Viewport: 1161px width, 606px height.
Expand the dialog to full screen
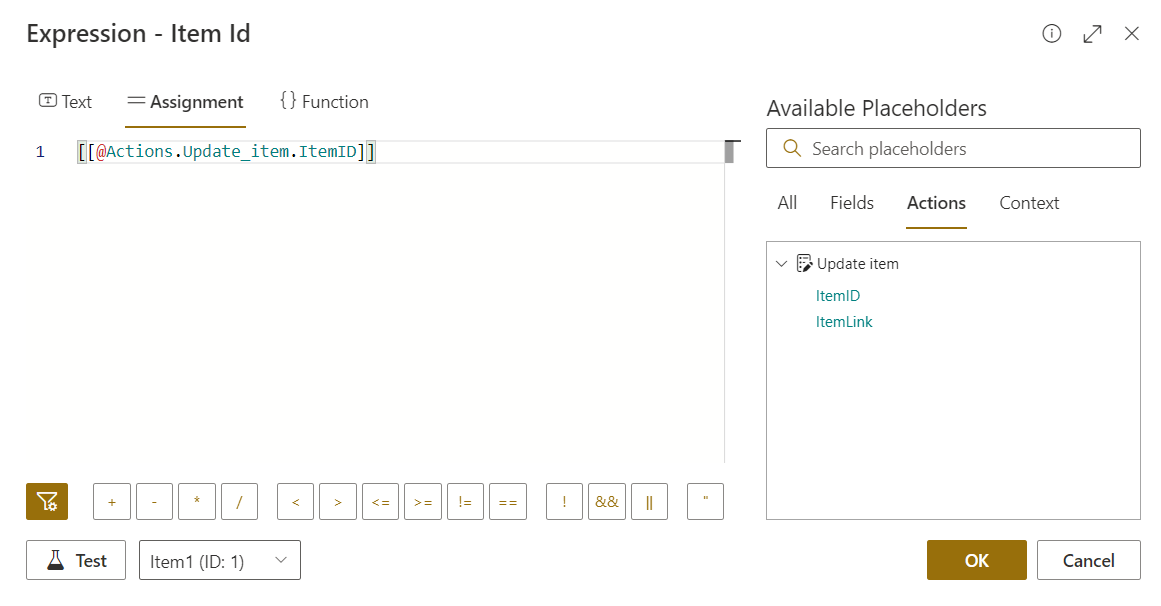[1092, 34]
